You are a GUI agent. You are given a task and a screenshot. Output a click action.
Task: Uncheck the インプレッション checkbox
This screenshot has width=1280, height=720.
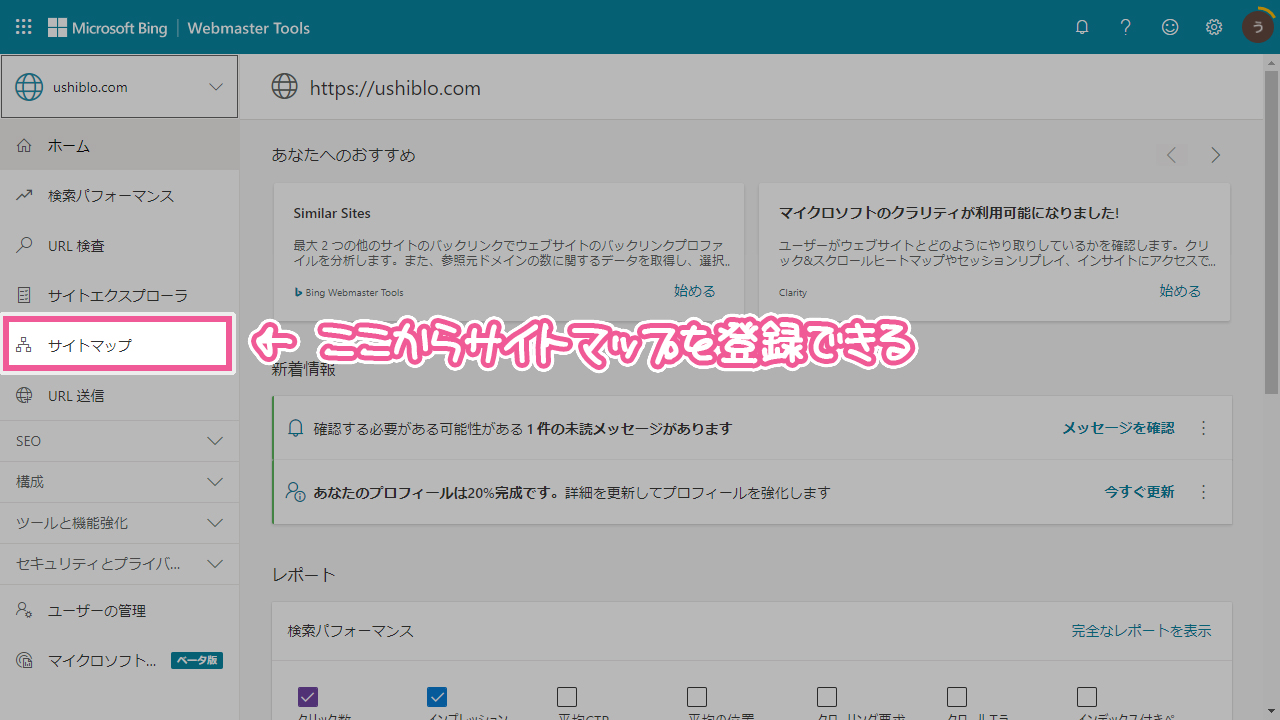[437, 697]
